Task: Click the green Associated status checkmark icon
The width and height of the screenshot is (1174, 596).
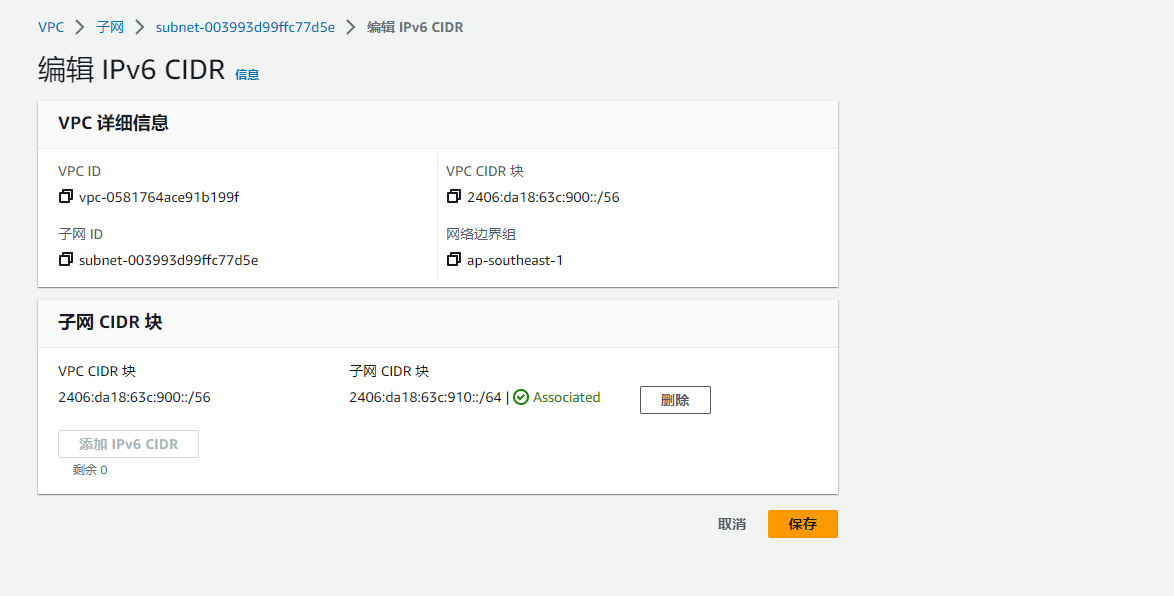Action: coord(521,398)
